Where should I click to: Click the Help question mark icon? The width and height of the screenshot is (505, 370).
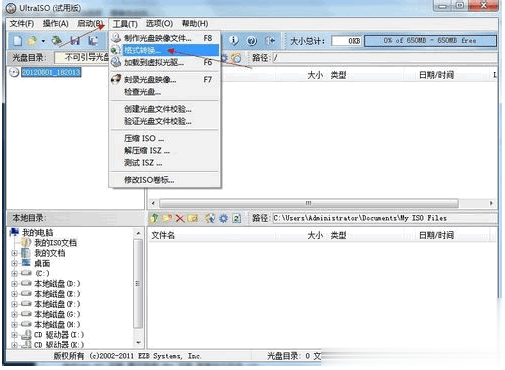tap(252, 41)
